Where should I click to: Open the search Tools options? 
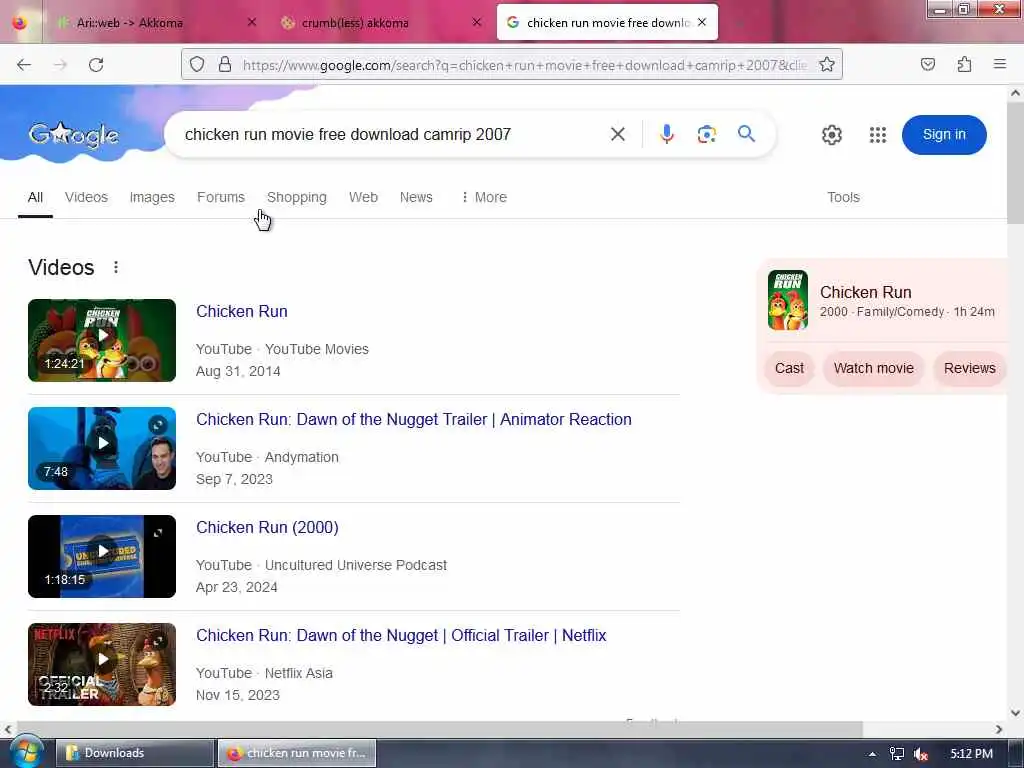tap(843, 197)
